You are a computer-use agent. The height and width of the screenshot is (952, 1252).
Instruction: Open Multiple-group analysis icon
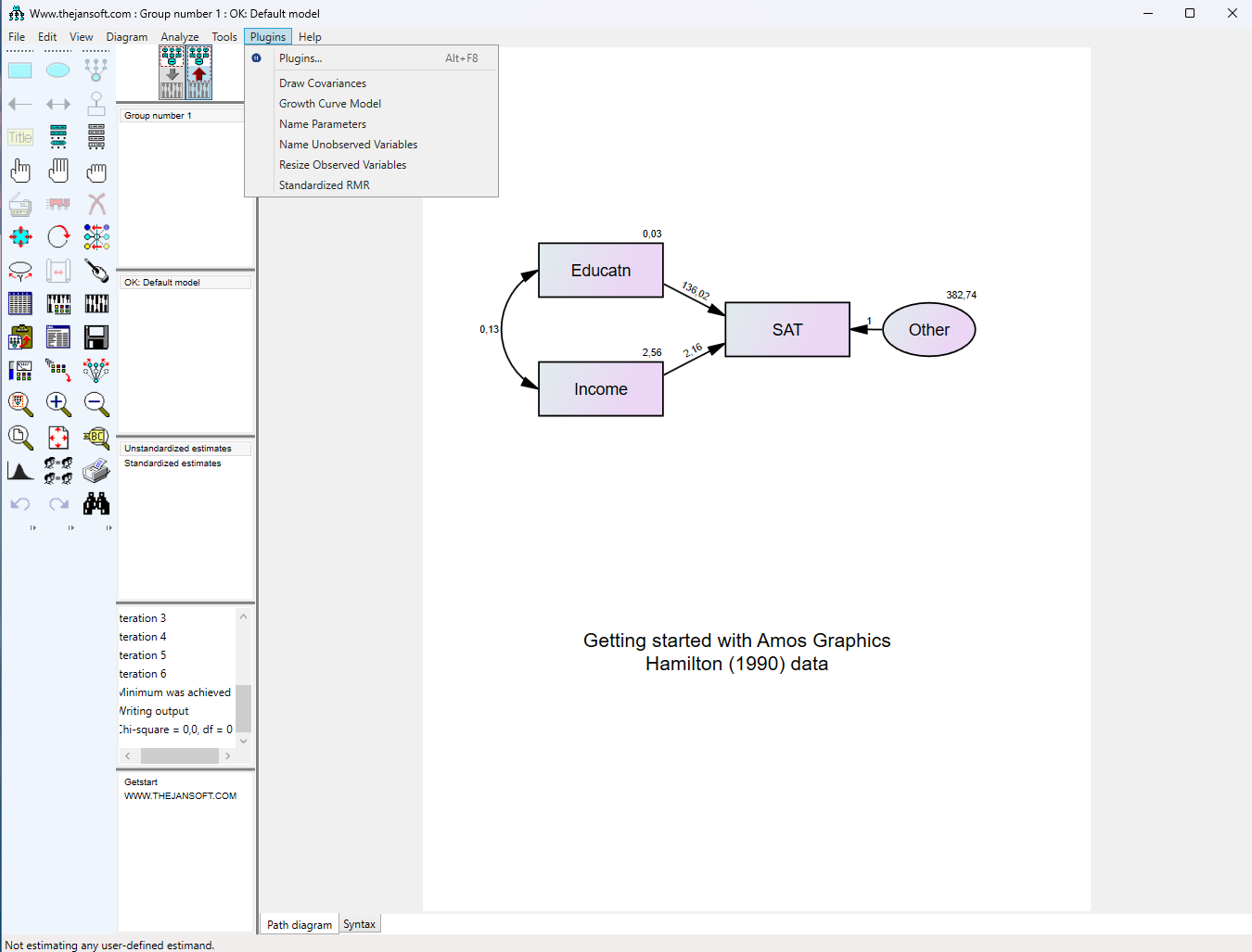pos(58,471)
